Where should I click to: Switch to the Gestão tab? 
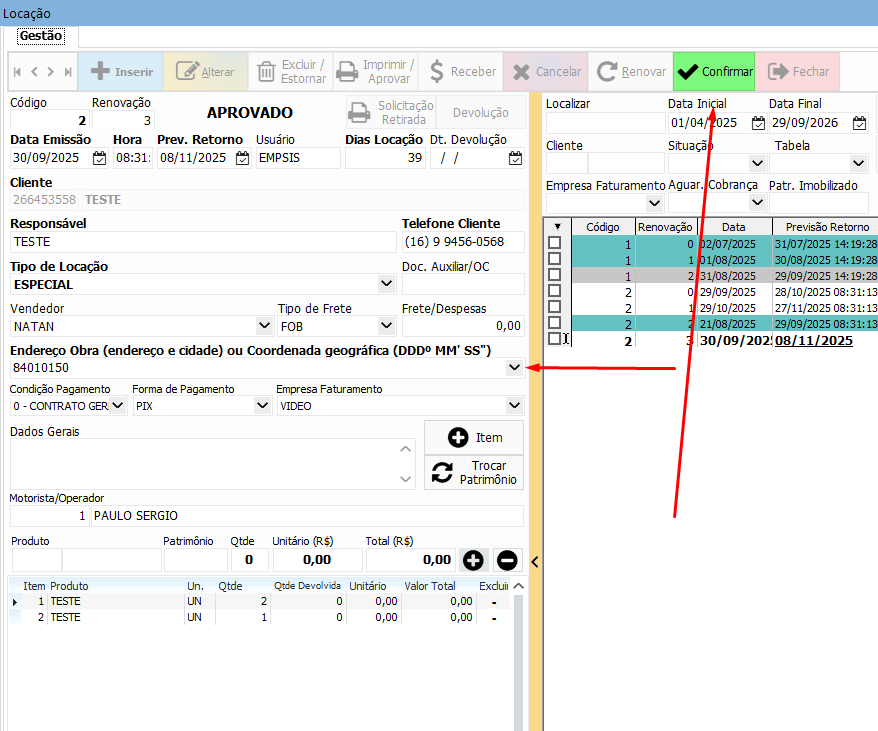tap(41, 36)
